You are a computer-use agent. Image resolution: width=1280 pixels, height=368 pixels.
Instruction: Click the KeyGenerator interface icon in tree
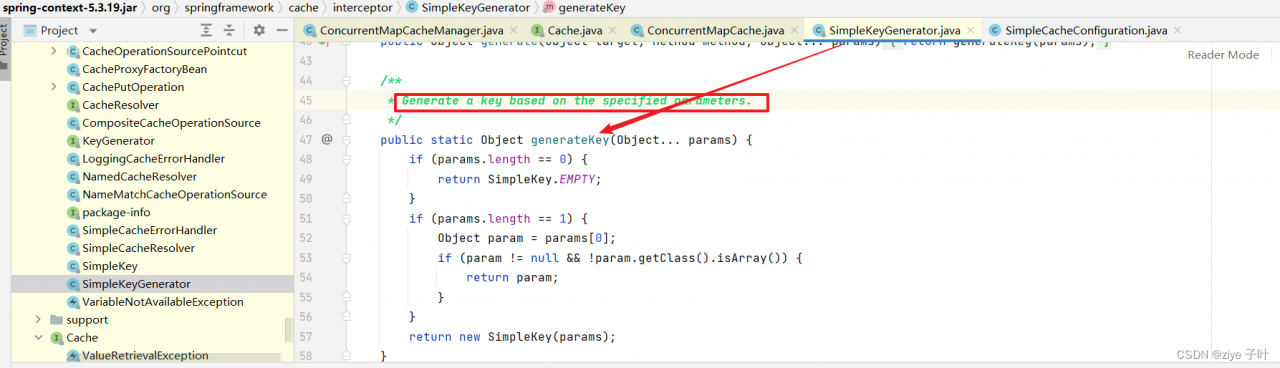tap(73, 141)
